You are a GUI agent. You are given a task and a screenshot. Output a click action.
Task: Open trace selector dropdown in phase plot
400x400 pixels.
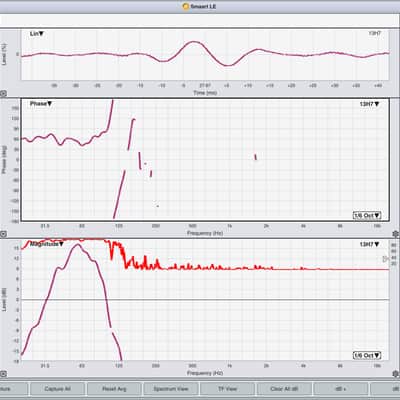(x=369, y=104)
